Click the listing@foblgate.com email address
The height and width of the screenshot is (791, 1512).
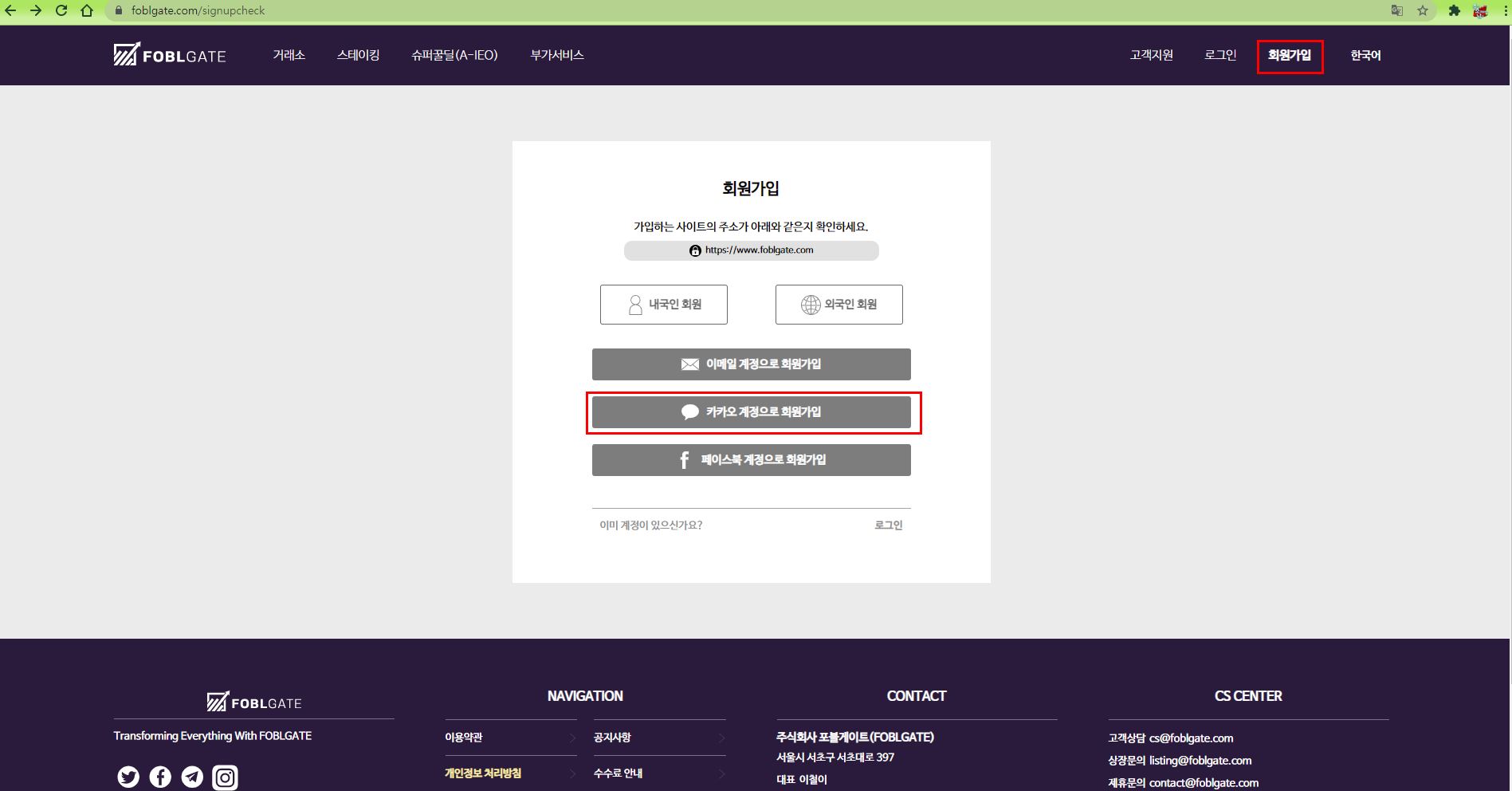click(1200, 761)
